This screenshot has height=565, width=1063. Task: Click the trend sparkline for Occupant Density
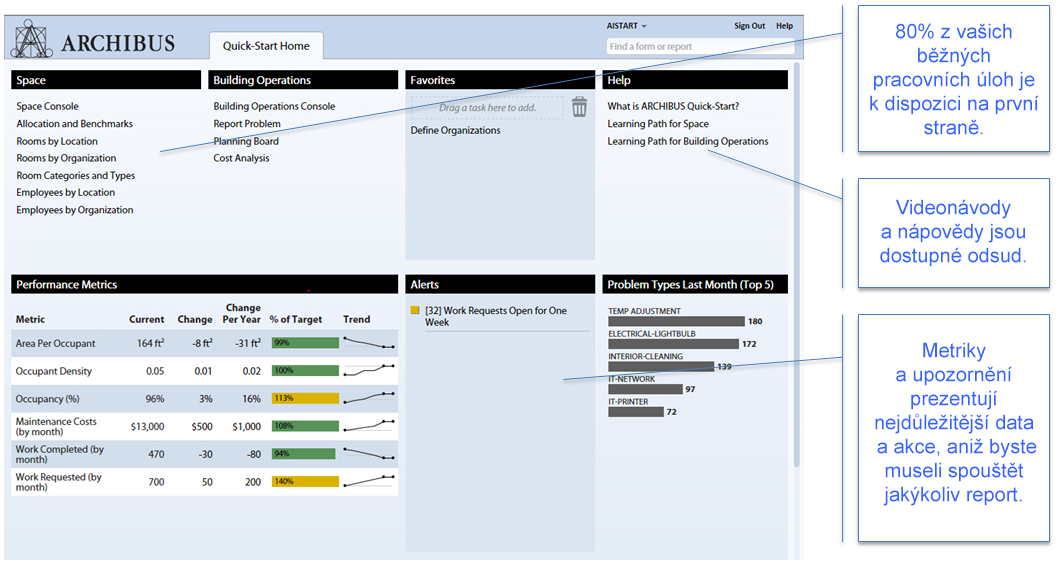(369, 370)
